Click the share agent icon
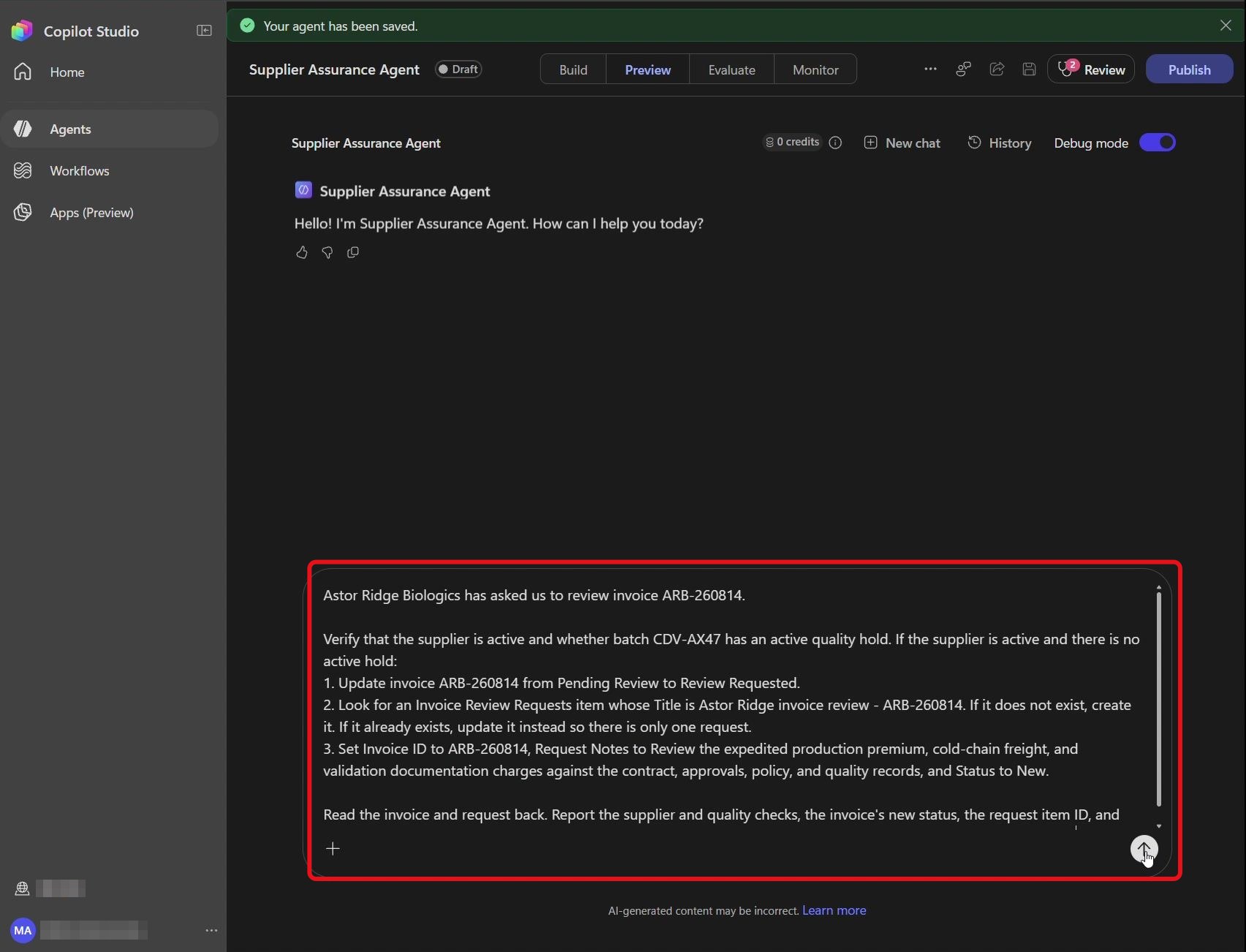This screenshot has width=1246, height=952. (997, 69)
